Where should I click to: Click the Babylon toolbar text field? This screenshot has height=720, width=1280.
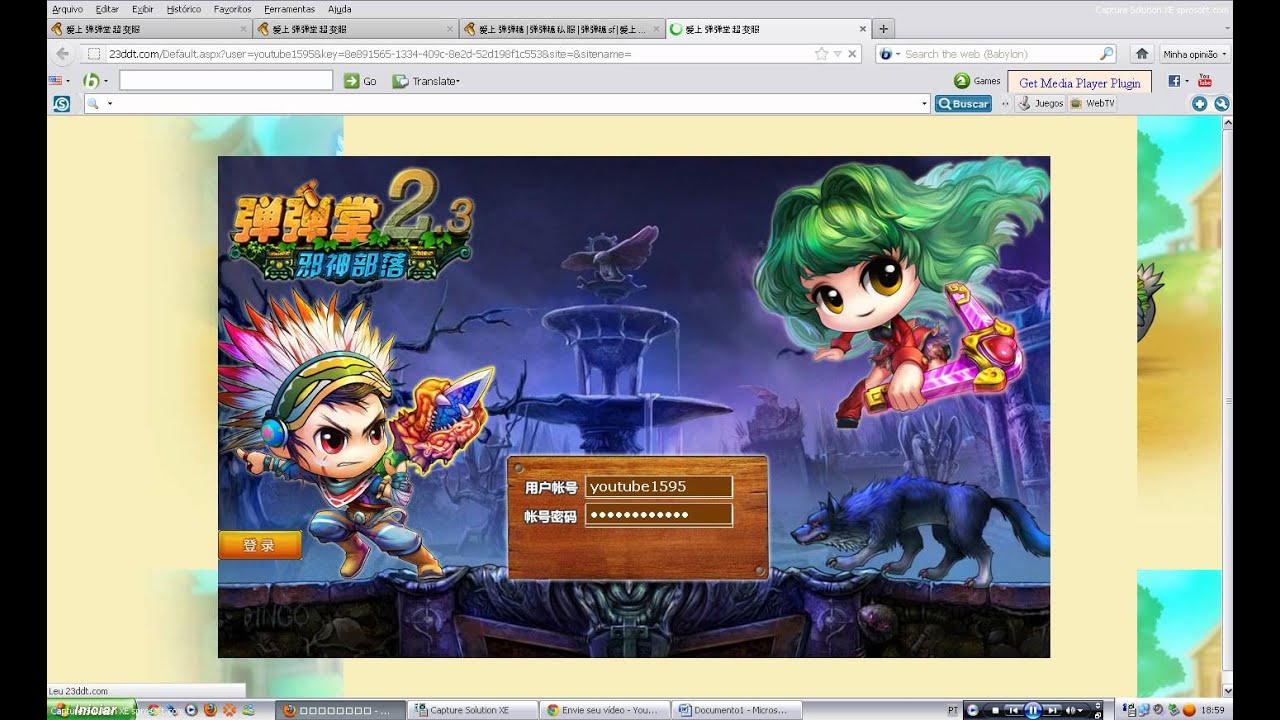pyautogui.click(x=226, y=80)
